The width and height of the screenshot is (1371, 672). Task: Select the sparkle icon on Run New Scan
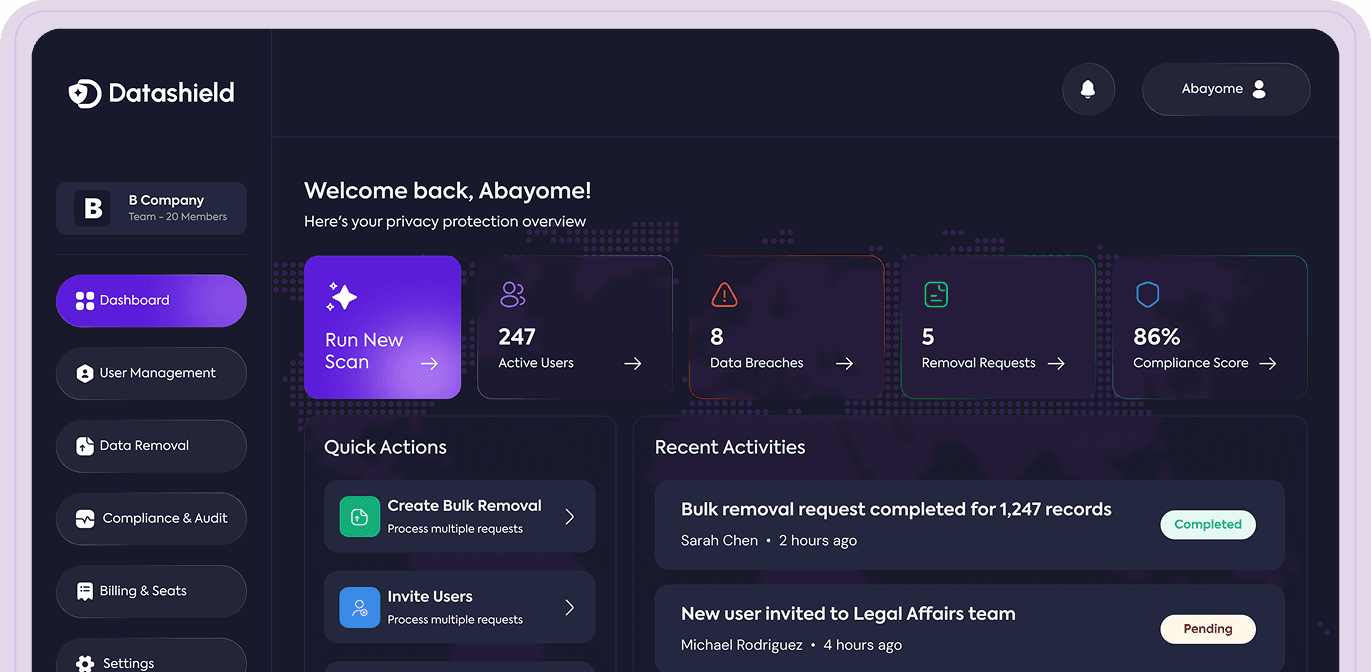(x=340, y=297)
